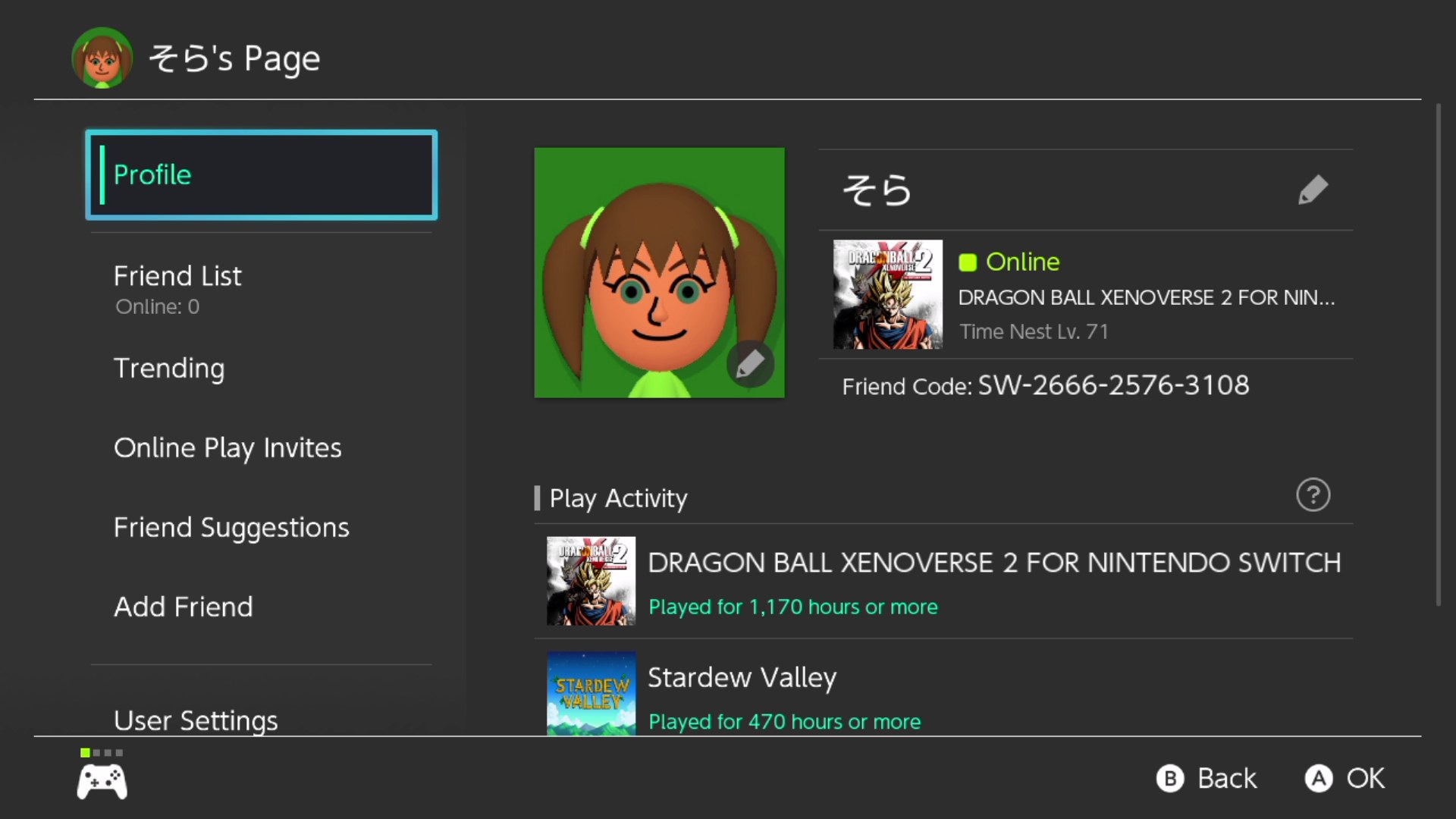Click the vertical scrollbar on right edge

1438,355
